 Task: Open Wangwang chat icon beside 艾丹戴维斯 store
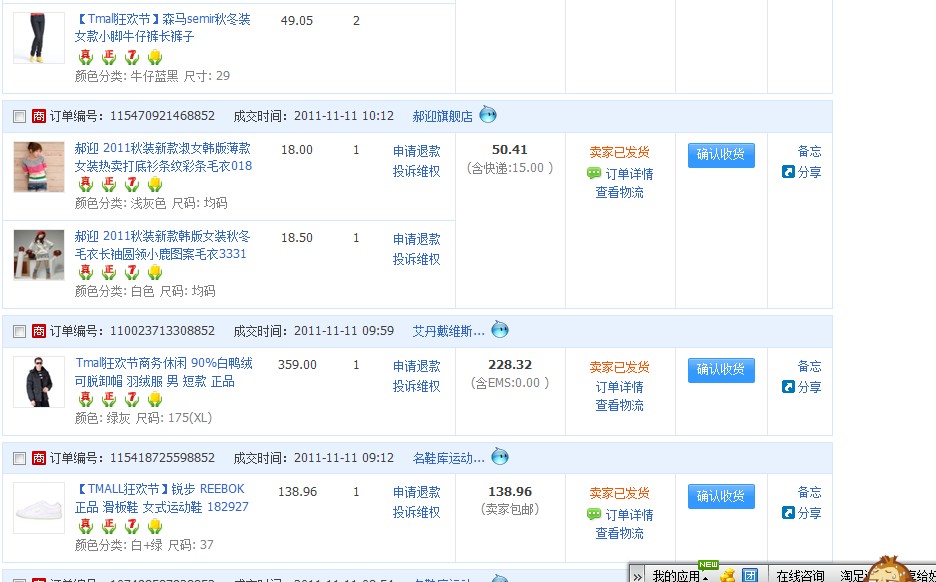point(500,330)
